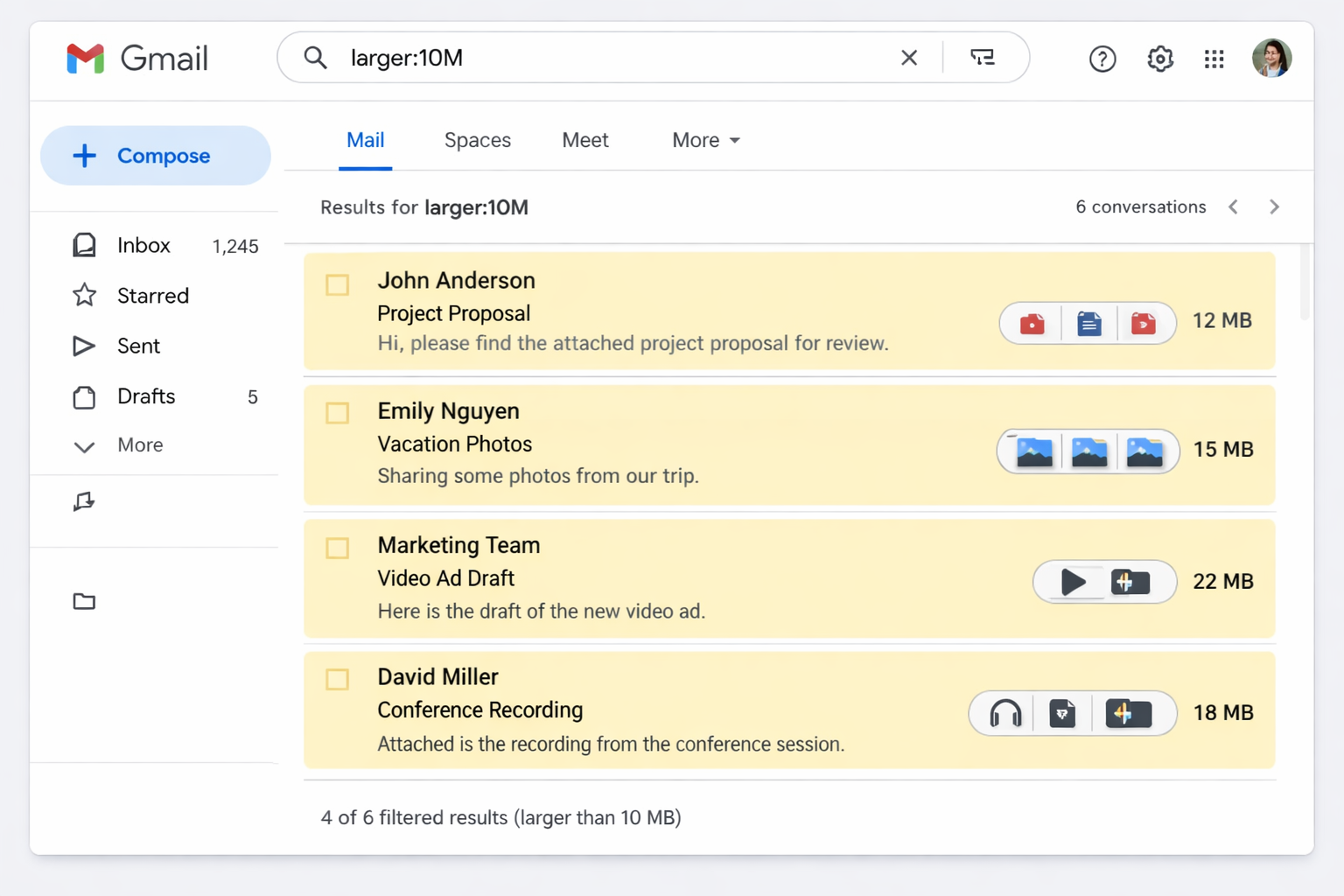Check the Emily Nguyen conversation checkbox

(x=337, y=413)
